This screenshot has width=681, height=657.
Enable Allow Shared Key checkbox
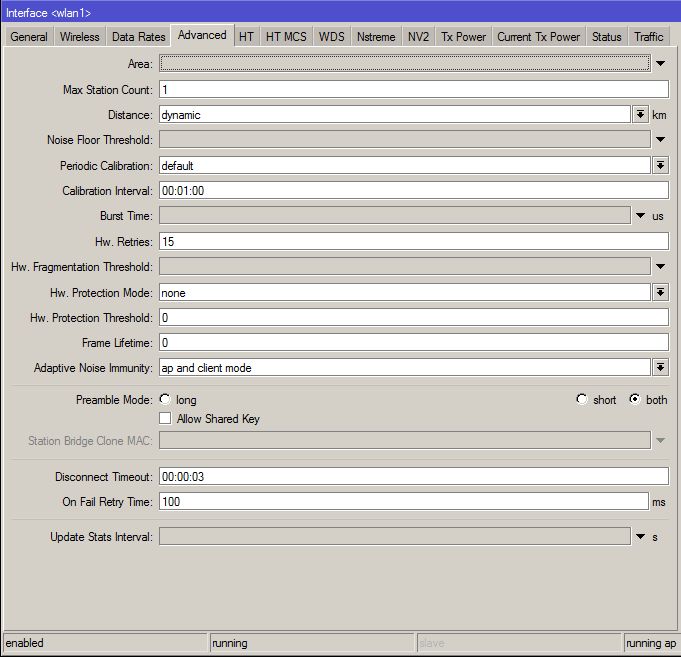165,419
